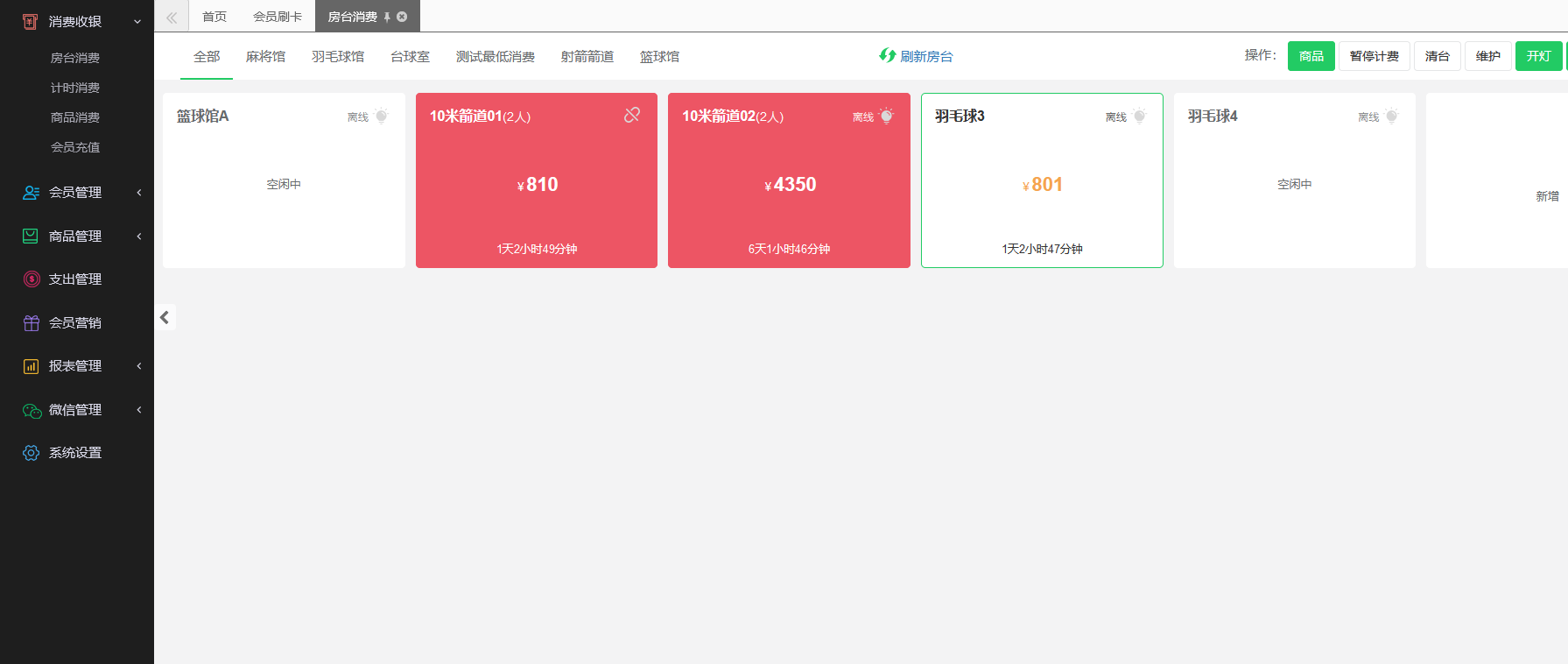The height and width of the screenshot is (664, 1568).
Task: Click the 会员管理 person icon in sidebar
Action: click(32, 193)
